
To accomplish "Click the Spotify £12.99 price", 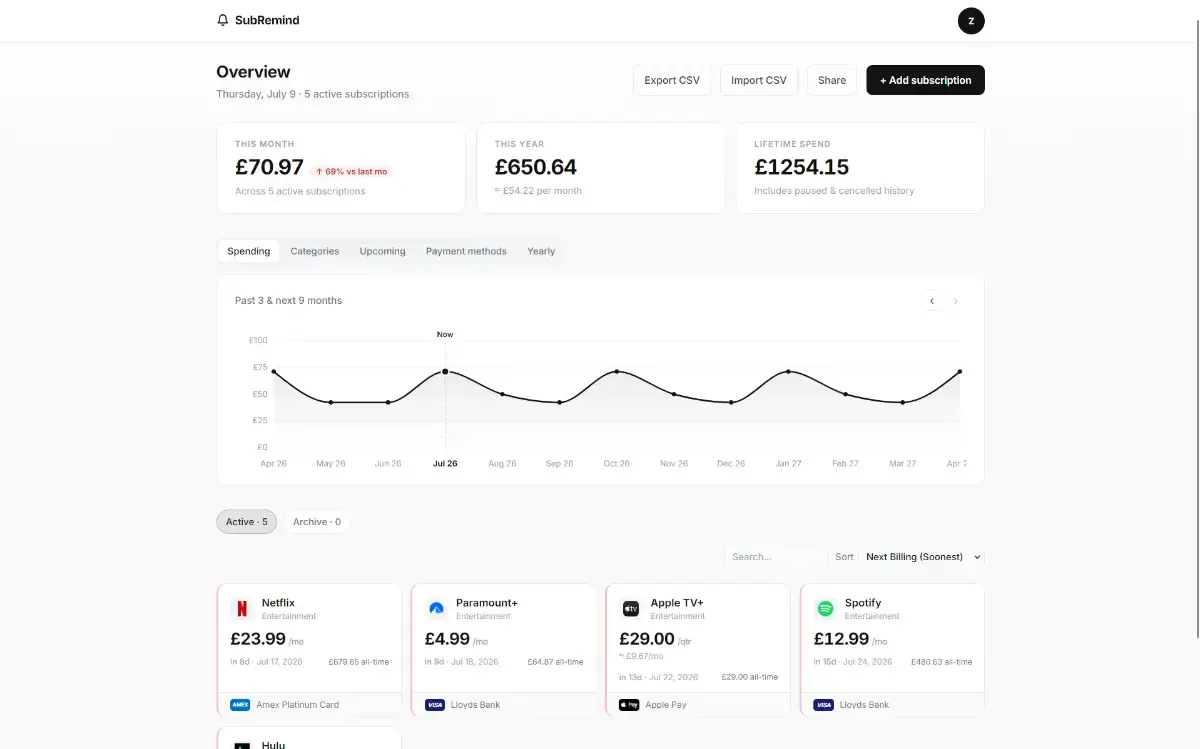I will coord(841,639).
